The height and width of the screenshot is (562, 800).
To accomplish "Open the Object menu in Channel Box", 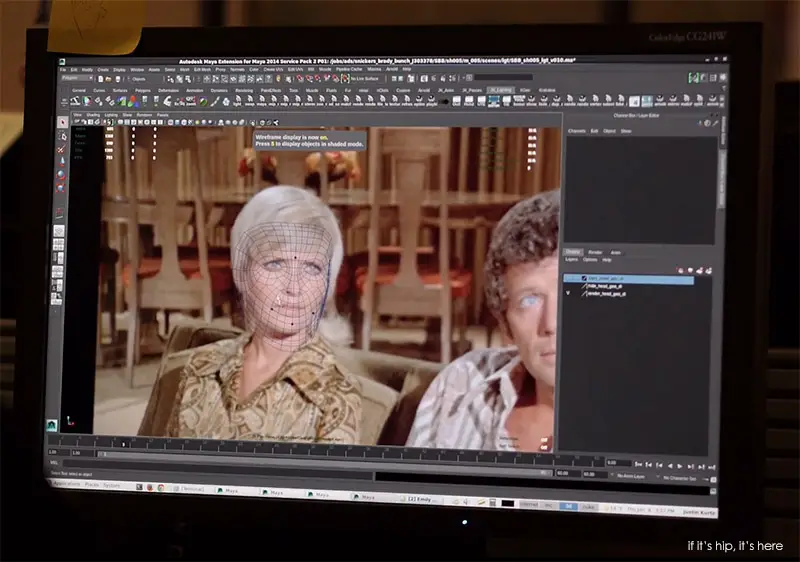I will click(609, 131).
